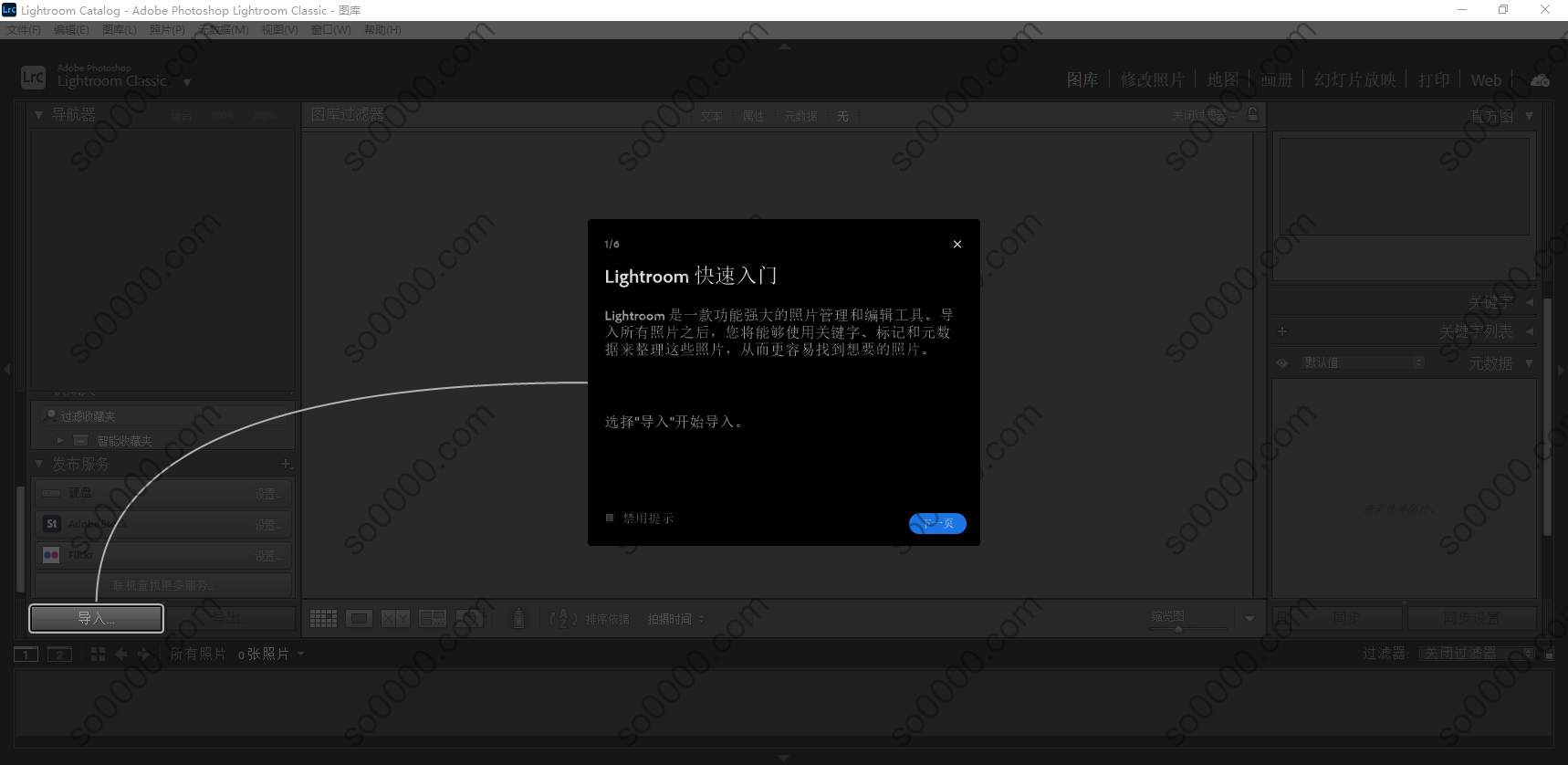Open toolbar content dropdown triangle near thumbnail slider
1568x765 pixels.
[x=1249, y=619]
